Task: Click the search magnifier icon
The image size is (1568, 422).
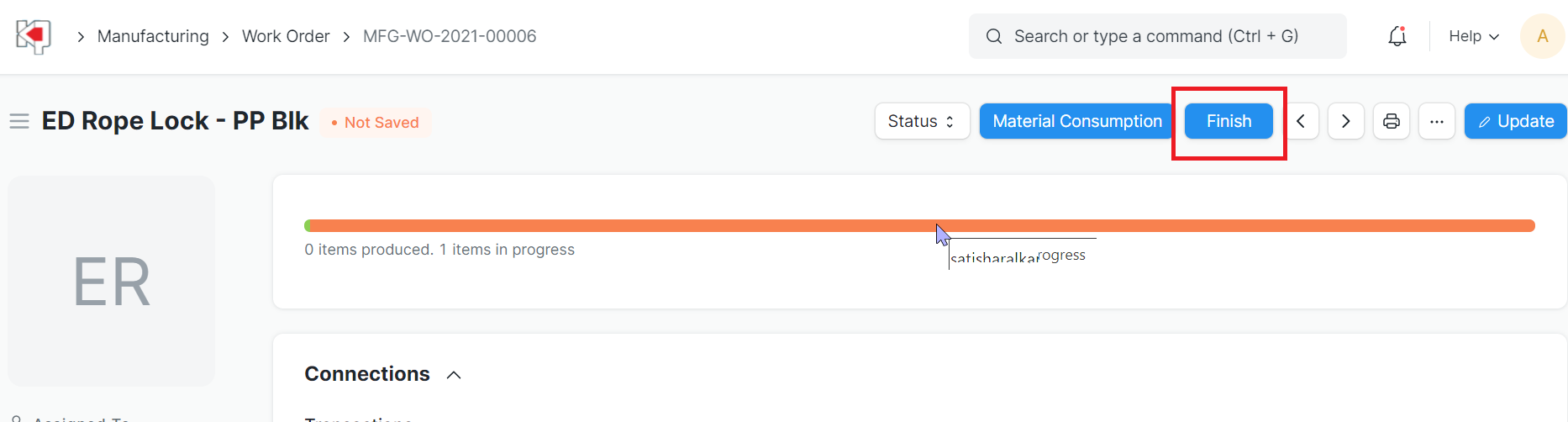Action: (x=993, y=36)
